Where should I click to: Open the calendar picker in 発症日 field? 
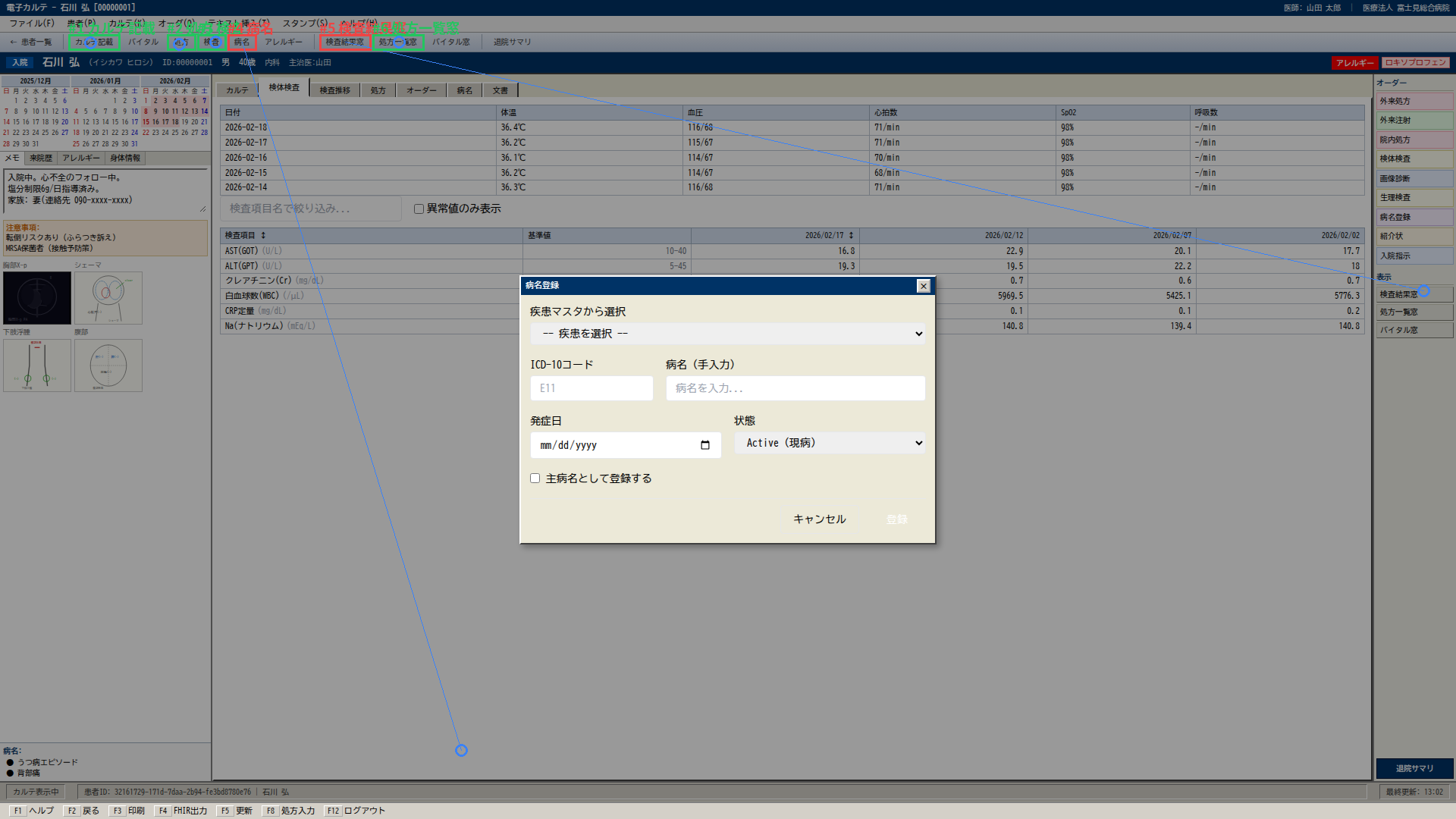pos(705,445)
